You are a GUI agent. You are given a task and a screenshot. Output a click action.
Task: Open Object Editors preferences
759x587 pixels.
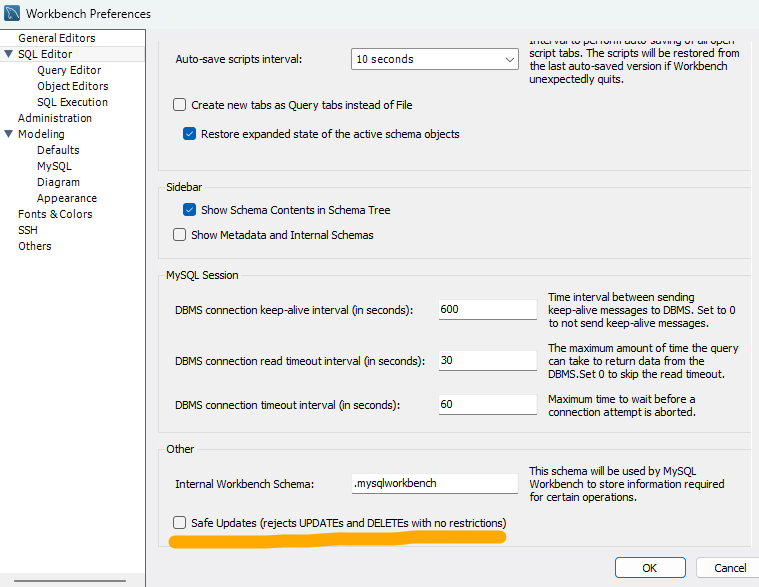click(x=73, y=86)
